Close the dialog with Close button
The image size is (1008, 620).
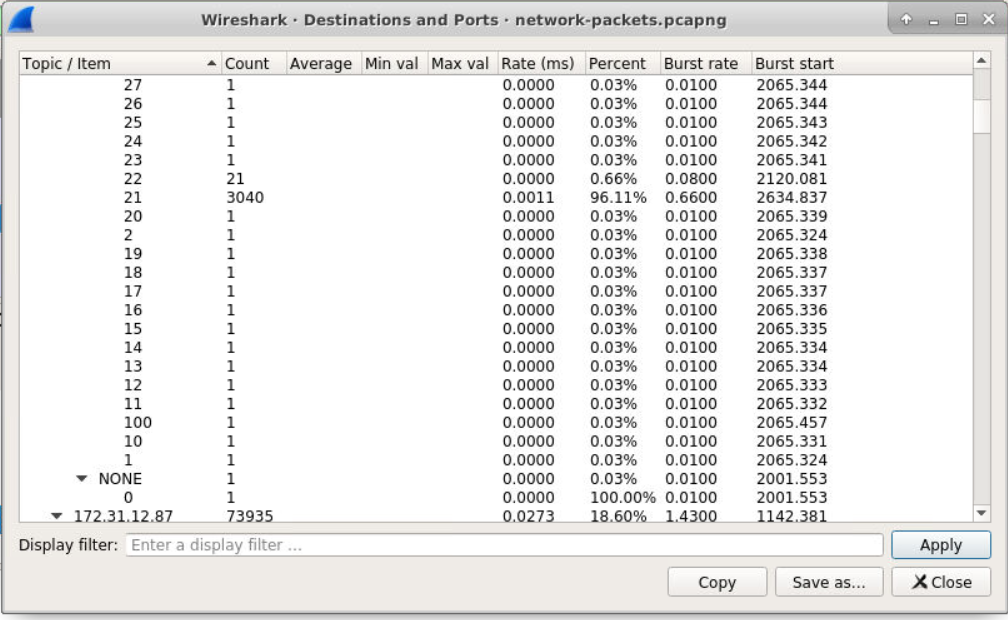[941, 582]
